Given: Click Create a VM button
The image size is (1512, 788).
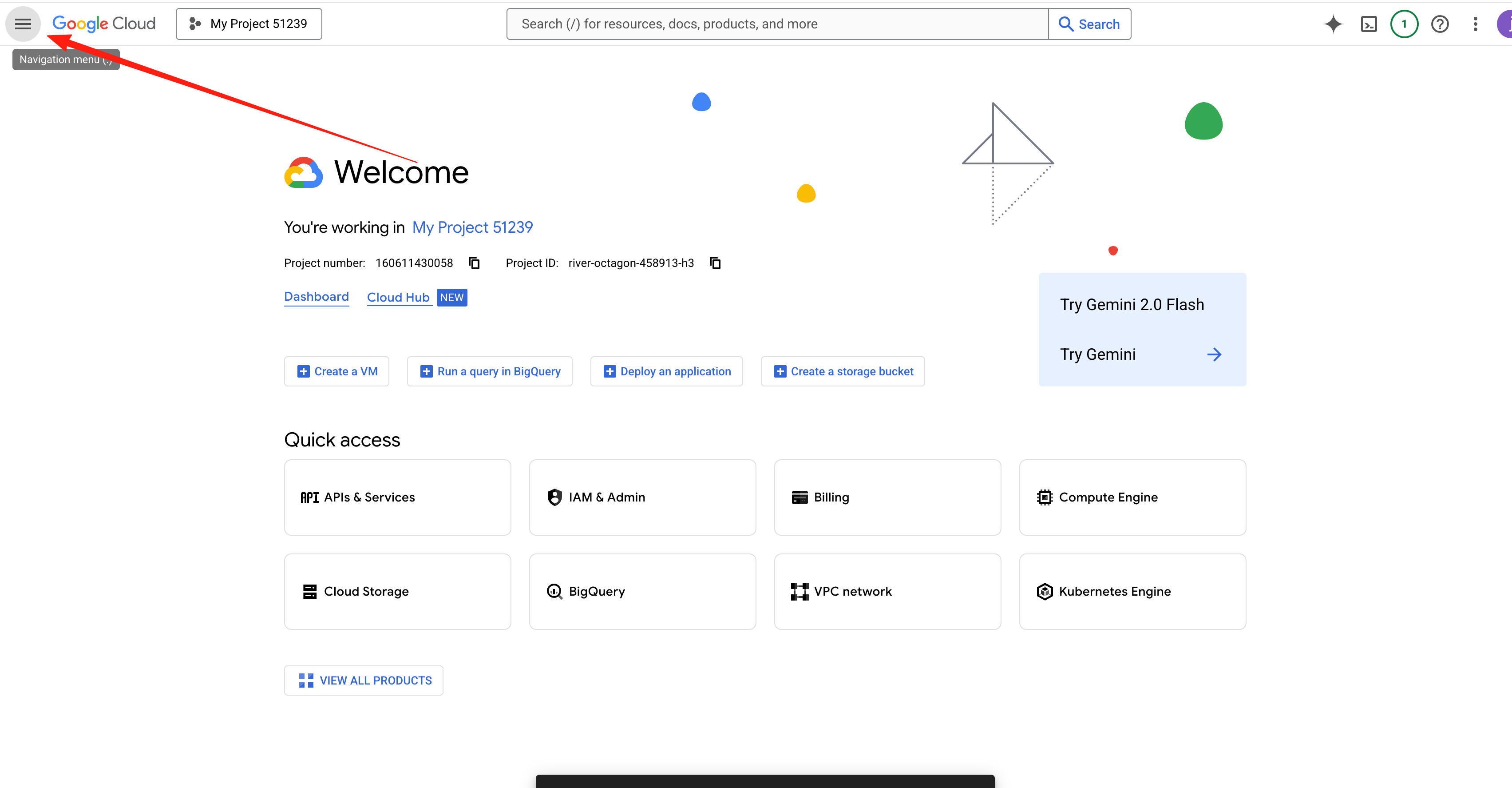Looking at the screenshot, I should coord(336,372).
